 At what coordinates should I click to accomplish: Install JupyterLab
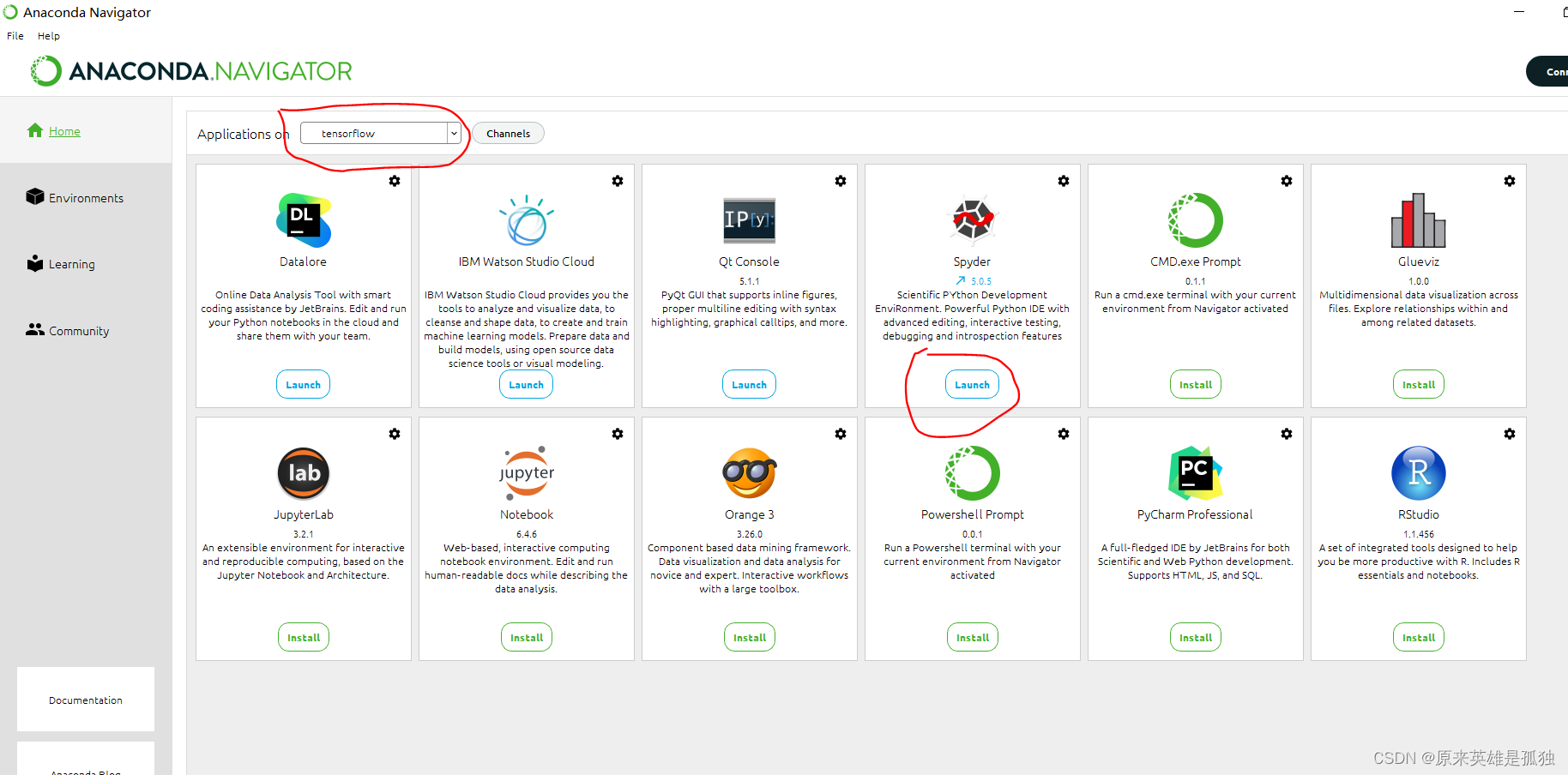[x=304, y=637]
